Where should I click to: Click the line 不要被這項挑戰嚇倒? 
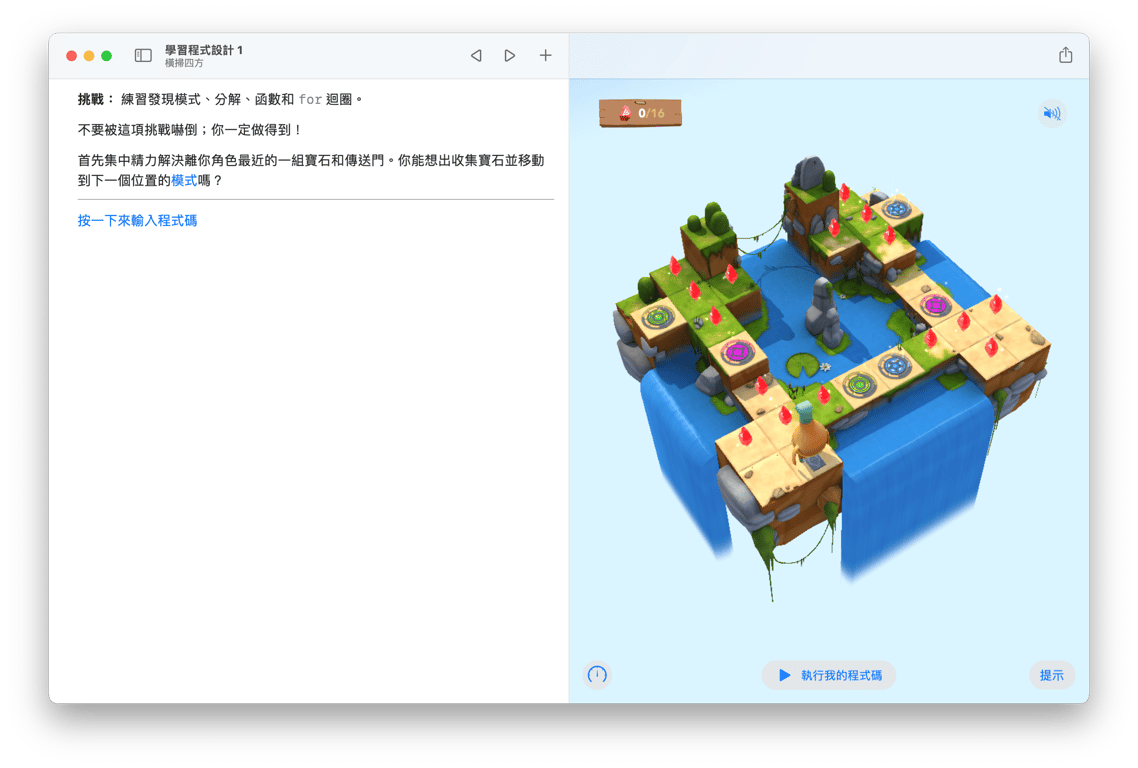point(189,130)
